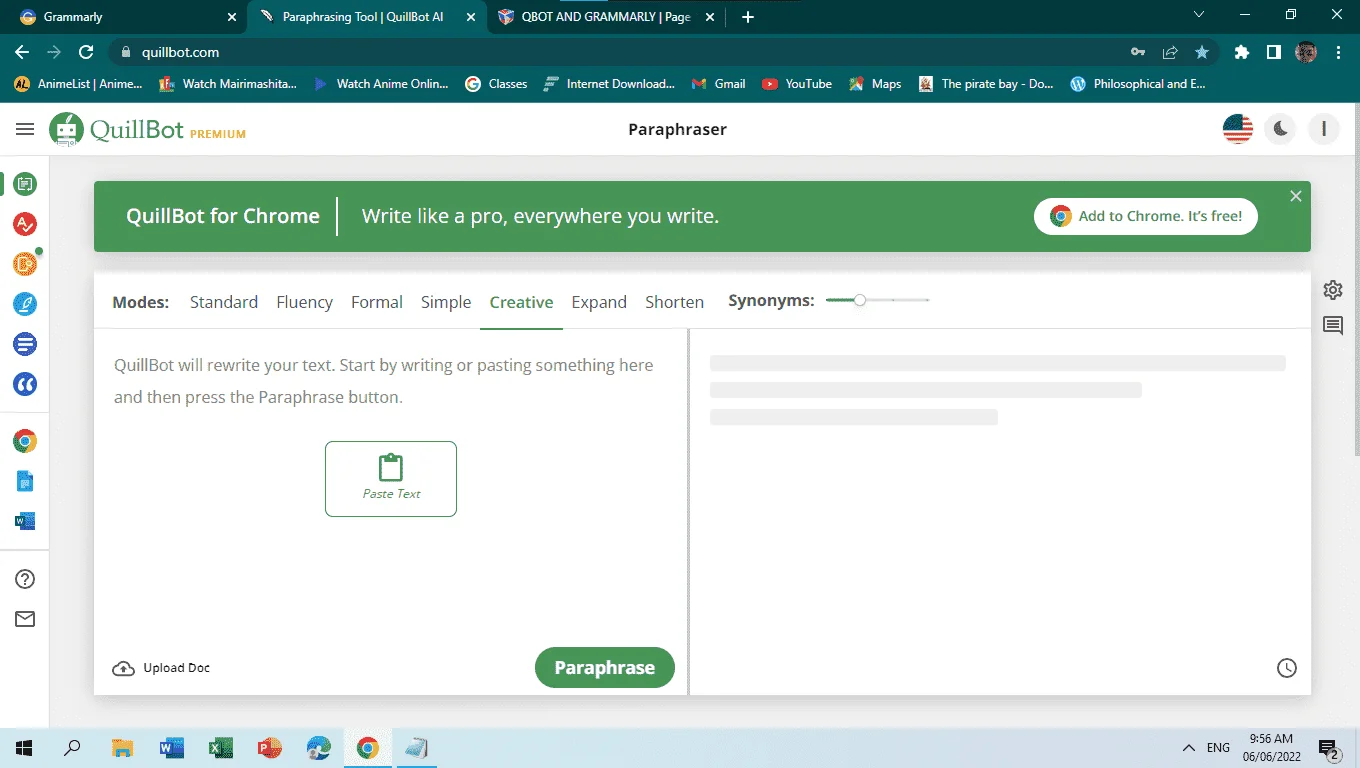The height and width of the screenshot is (768, 1360).
Task: Toggle Chrome side panel icon
Action: coord(1274,52)
